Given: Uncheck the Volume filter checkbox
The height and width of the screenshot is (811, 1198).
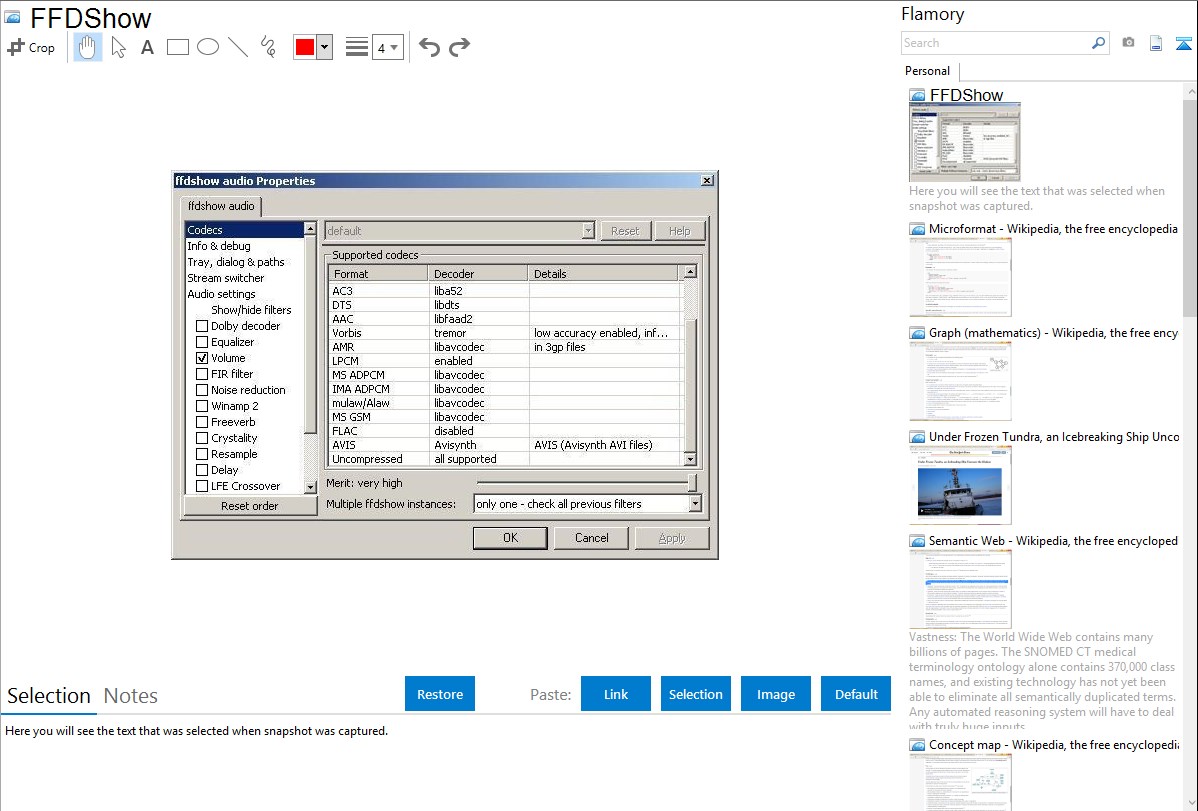Looking at the screenshot, I should click(x=202, y=358).
